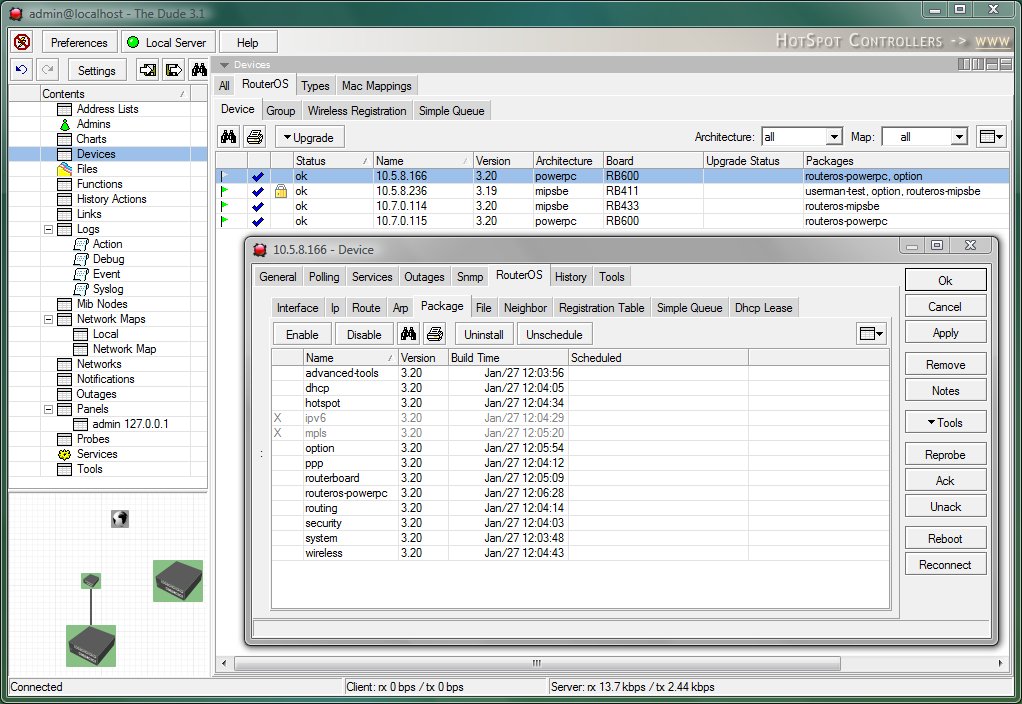Open the Tools dropdown in device dialog
Image resolution: width=1022 pixels, height=704 pixels.
click(x=945, y=422)
